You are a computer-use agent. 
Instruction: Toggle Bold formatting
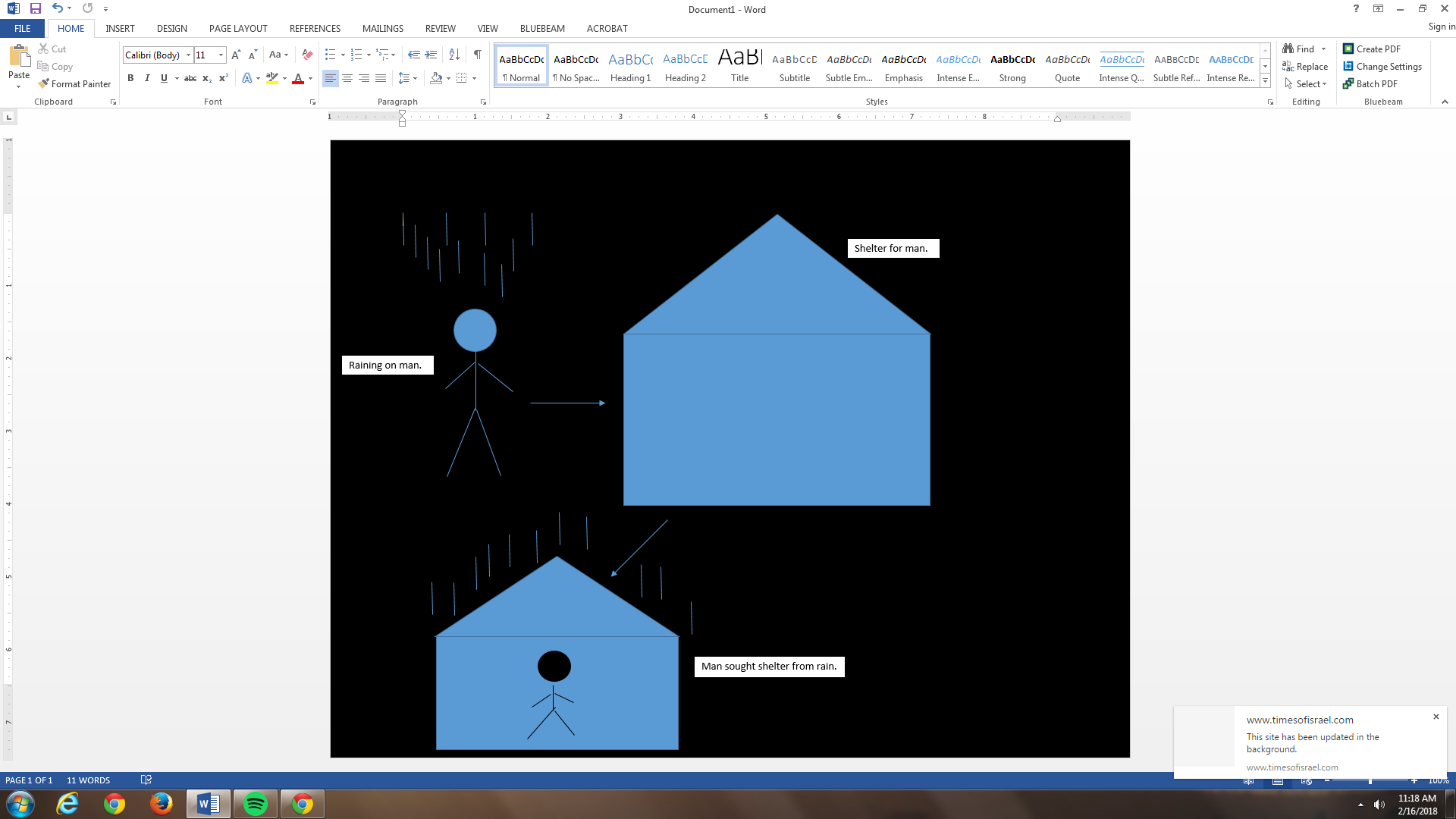(x=130, y=78)
